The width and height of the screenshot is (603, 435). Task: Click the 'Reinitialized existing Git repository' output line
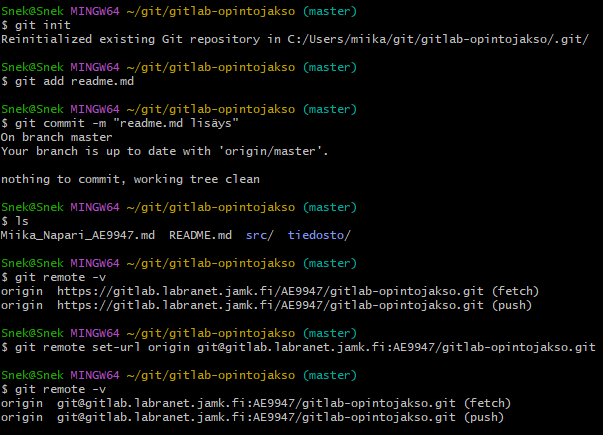point(150,39)
